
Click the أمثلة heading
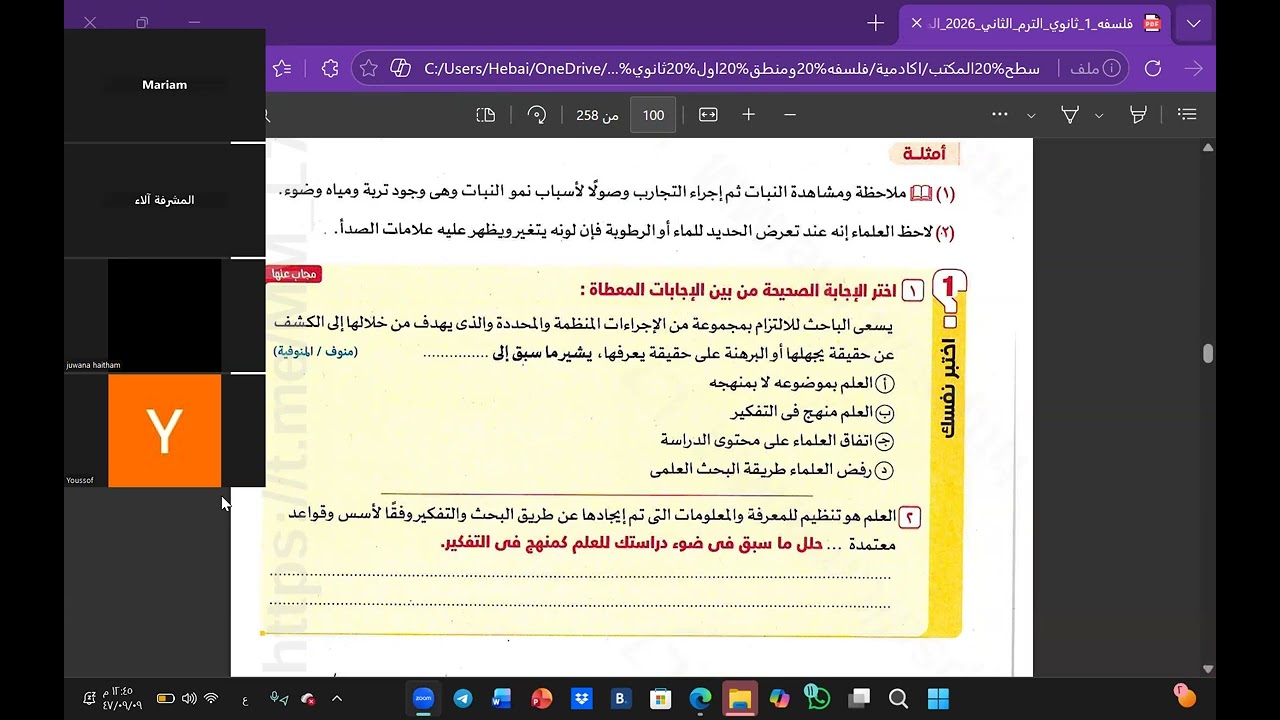pyautogui.click(x=924, y=153)
